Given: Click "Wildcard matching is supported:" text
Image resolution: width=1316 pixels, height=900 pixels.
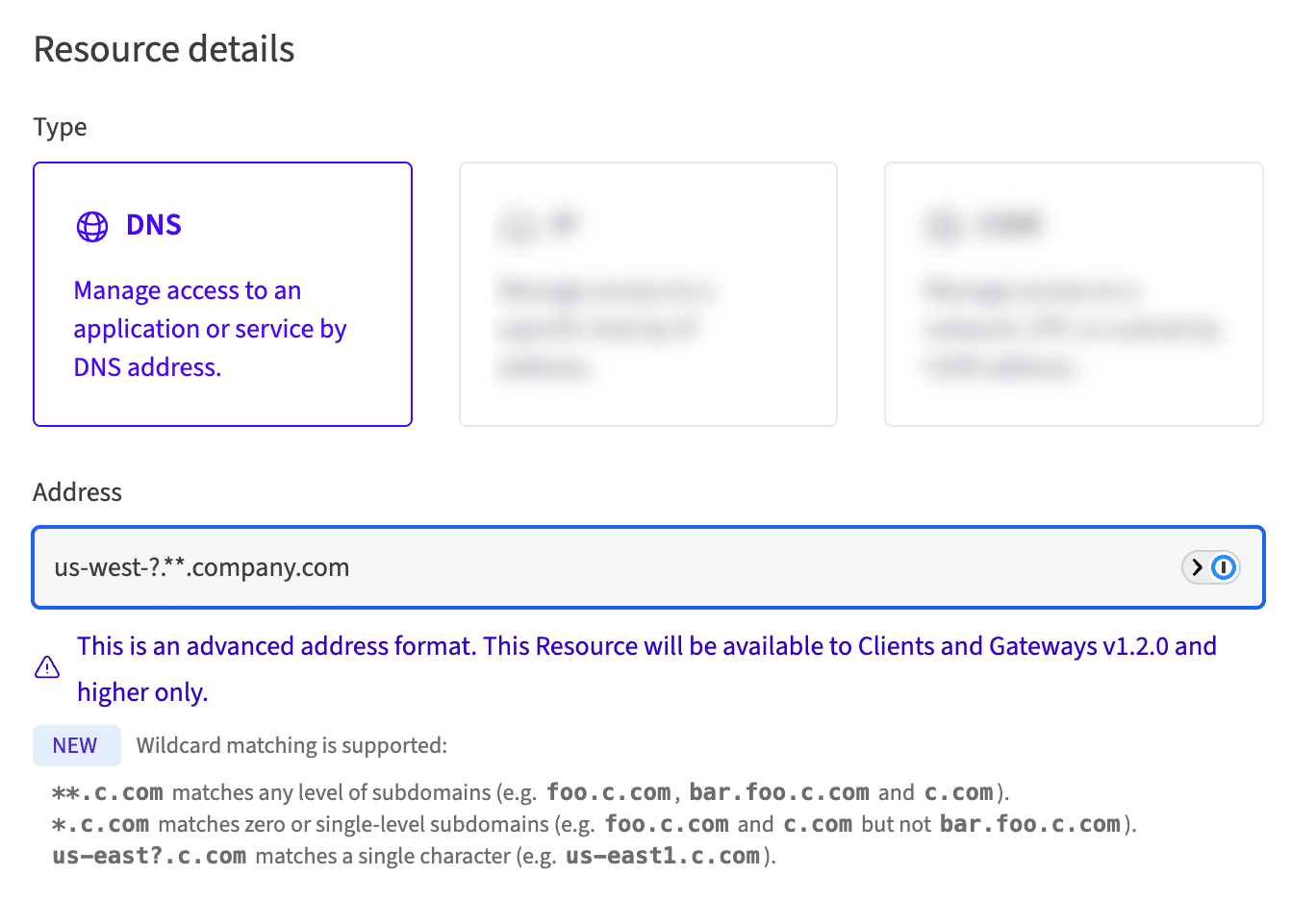Looking at the screenshot, I should click(291, 745).
